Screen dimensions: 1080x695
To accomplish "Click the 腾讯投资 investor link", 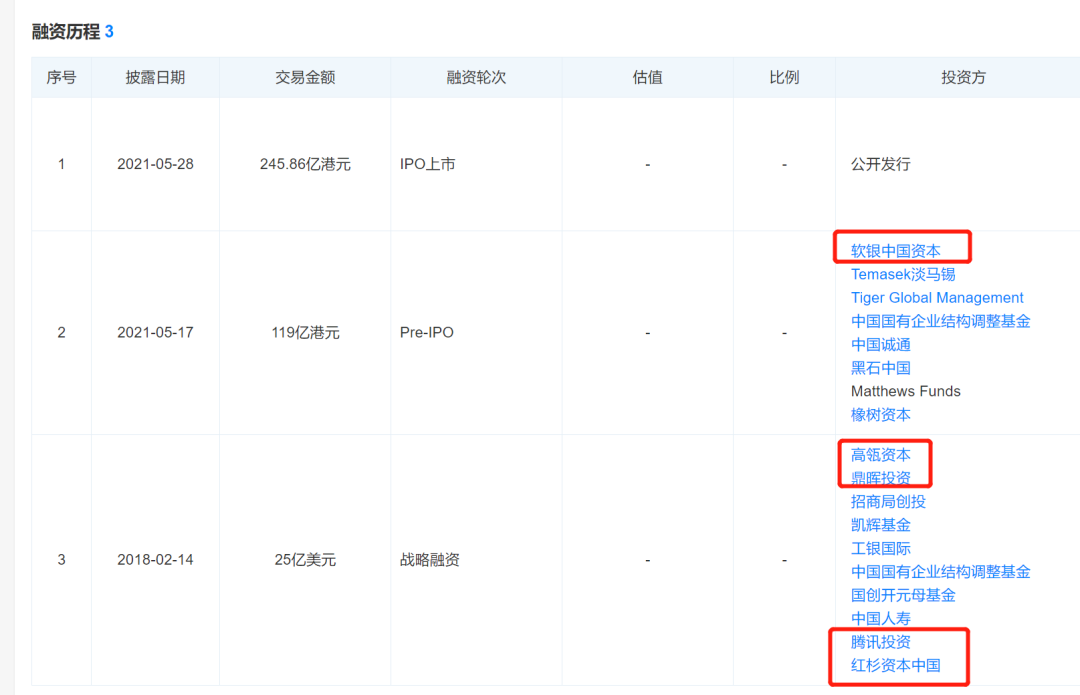I will (880, 642).
